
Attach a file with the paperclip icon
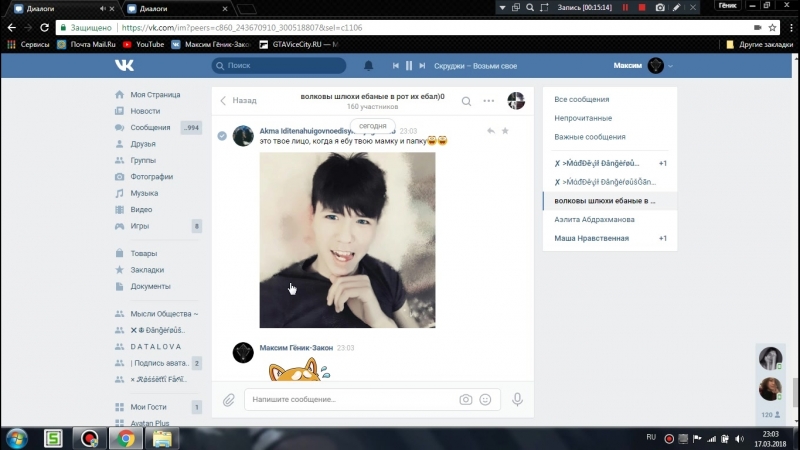229,399
